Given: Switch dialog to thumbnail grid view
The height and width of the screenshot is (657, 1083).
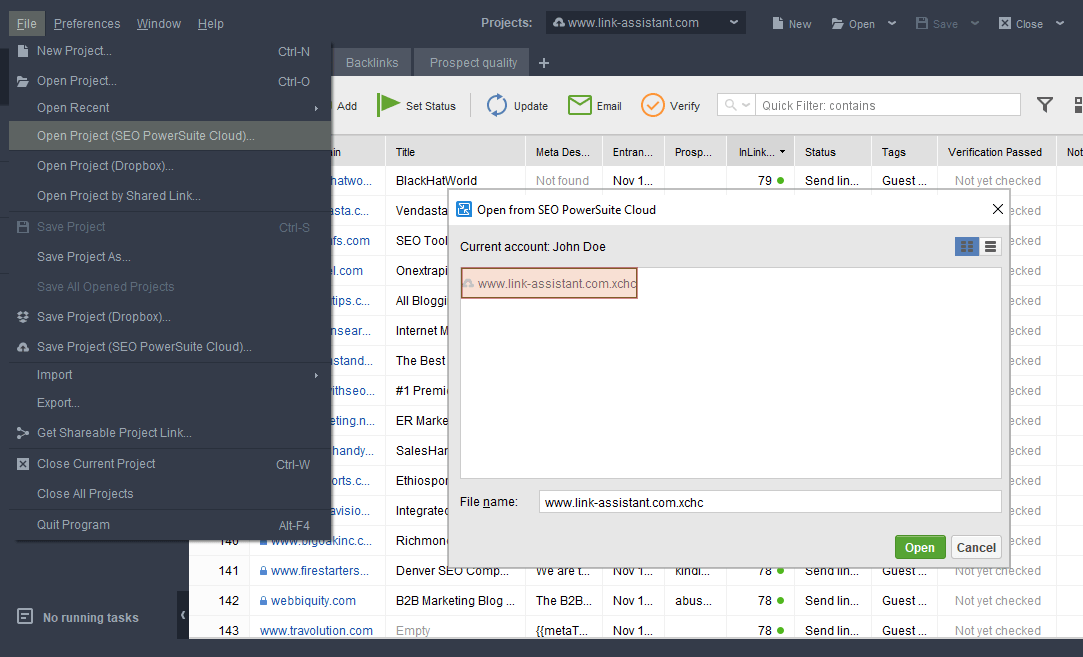Looking at the screenshot, I should tap(967, 247).
